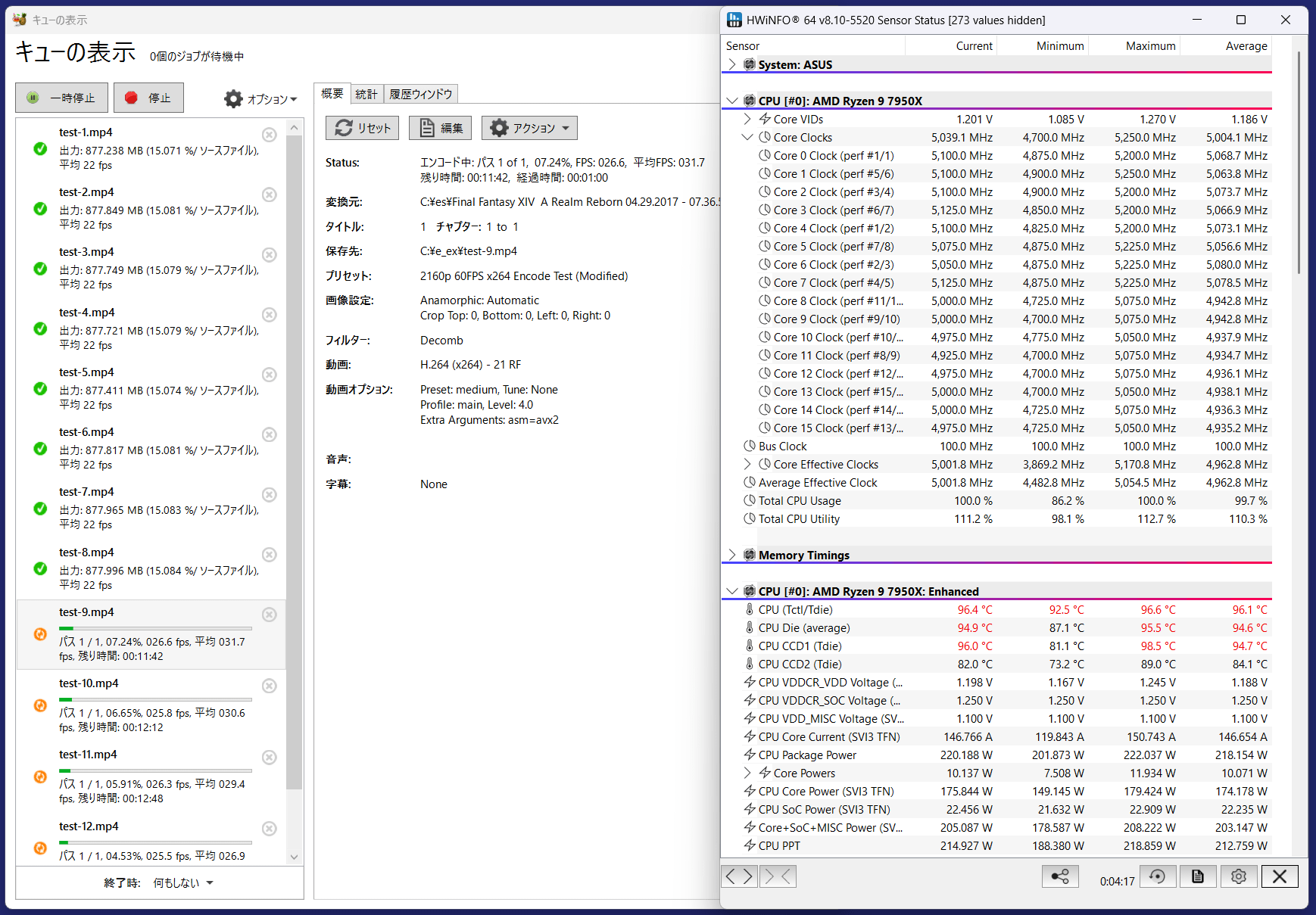Select Bus Clock sensor row
Viewport: 1316px width, 915px height.
pos(996,446)
